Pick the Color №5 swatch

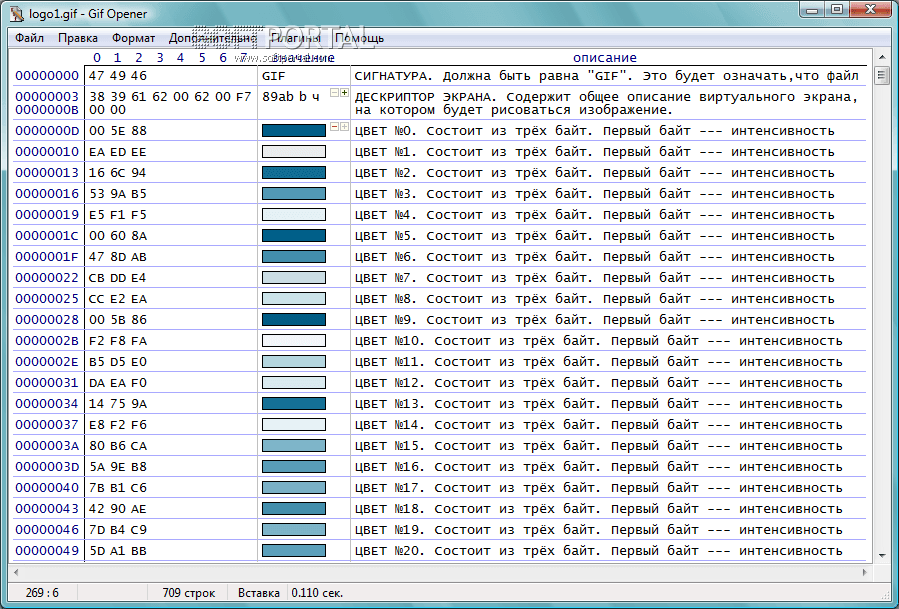tap(293, 236)
